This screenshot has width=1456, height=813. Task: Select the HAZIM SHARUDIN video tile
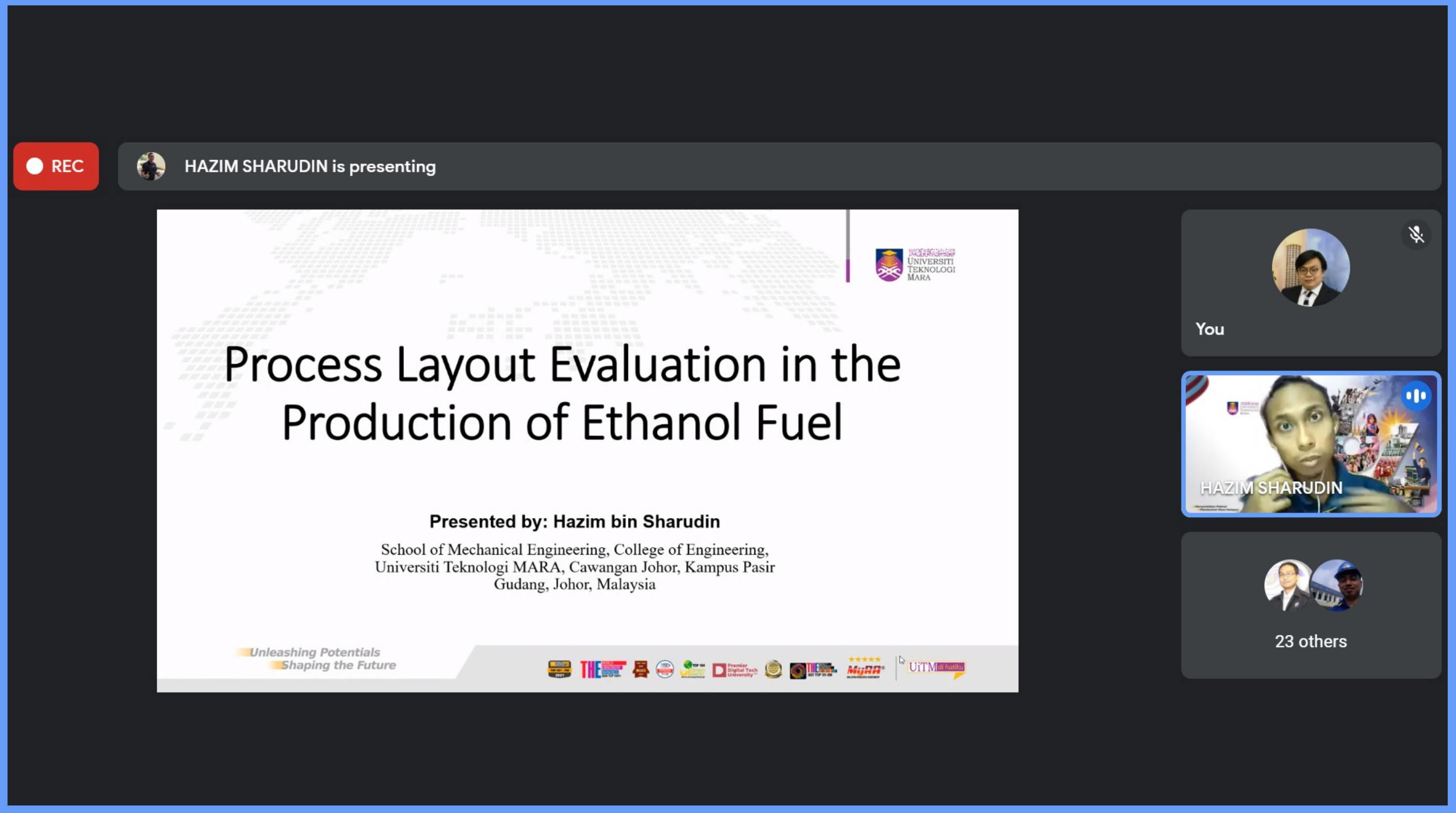[x=1310, y=445]
